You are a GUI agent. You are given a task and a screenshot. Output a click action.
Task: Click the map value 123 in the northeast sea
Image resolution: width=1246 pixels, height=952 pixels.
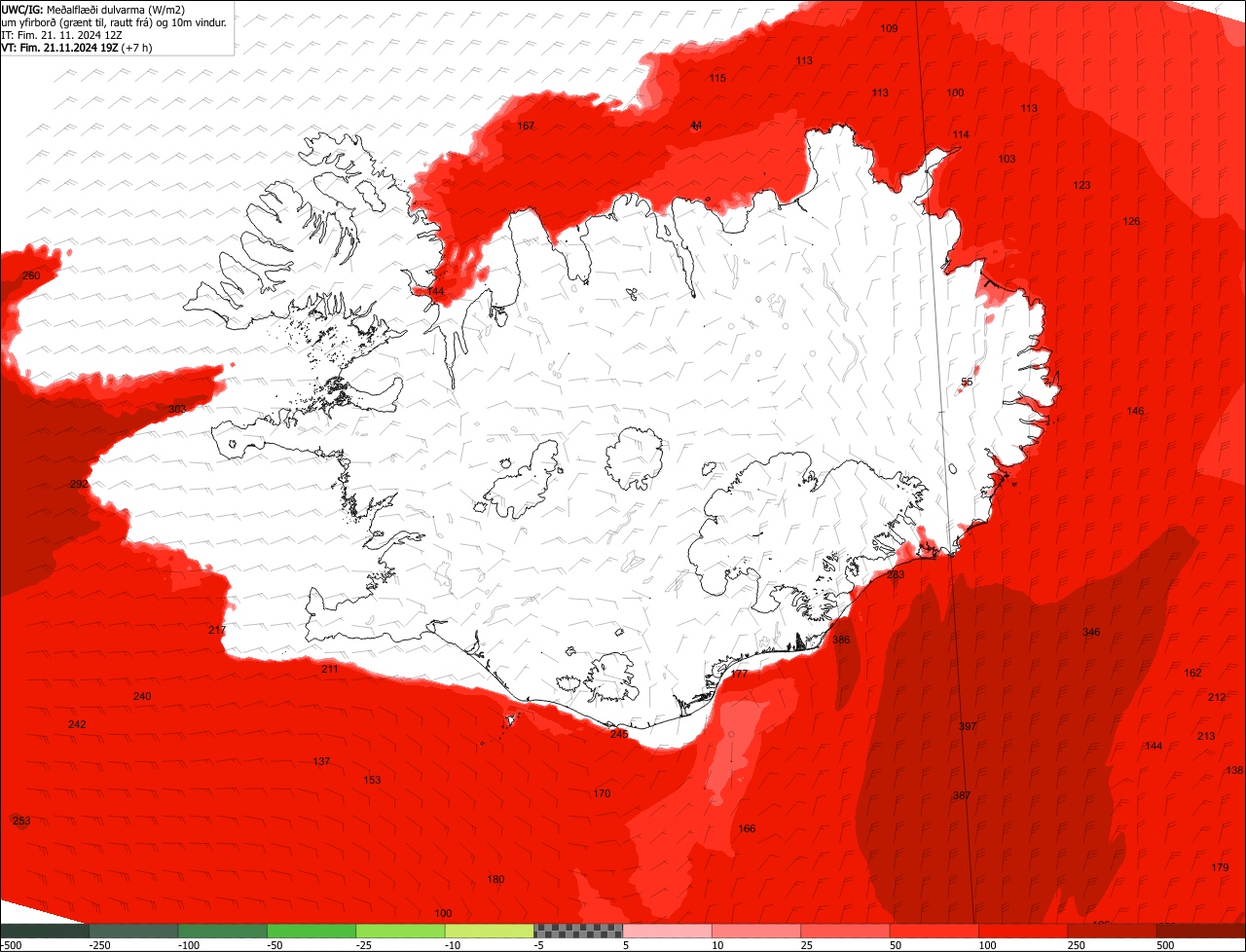coord(1081,185)
